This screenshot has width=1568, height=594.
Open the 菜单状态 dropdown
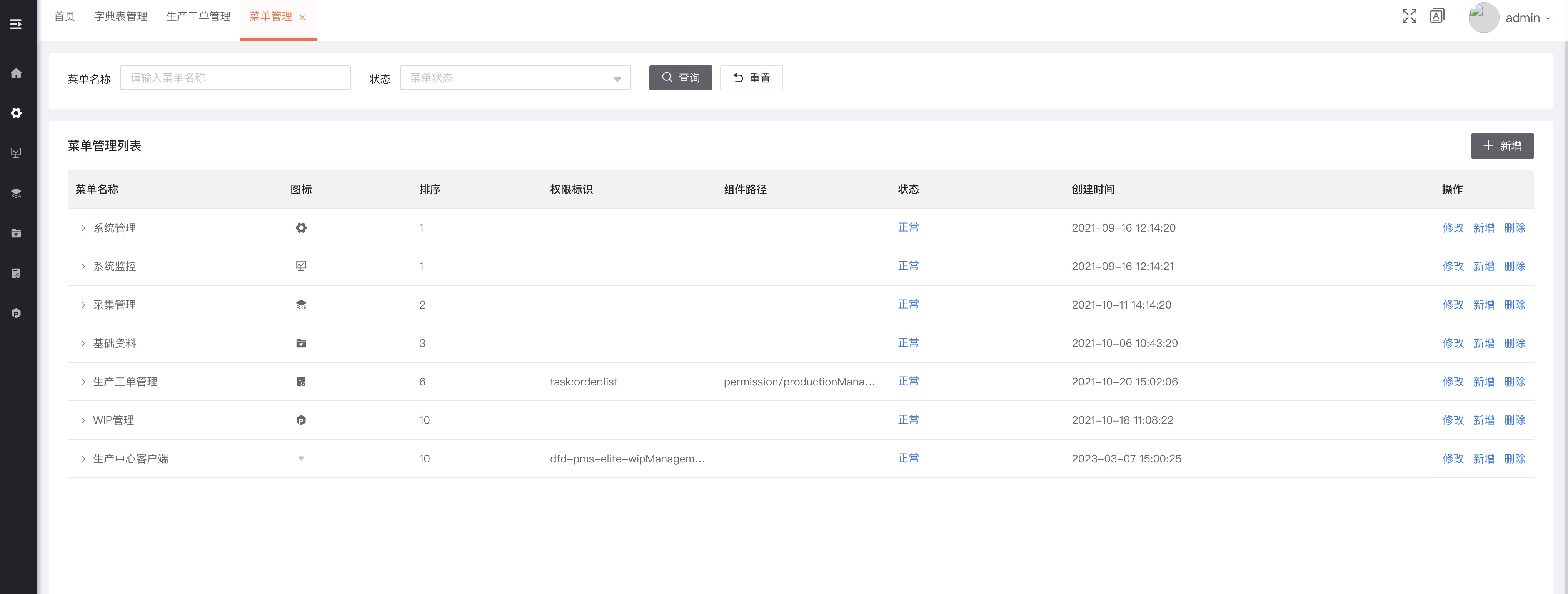click(515, 78)
